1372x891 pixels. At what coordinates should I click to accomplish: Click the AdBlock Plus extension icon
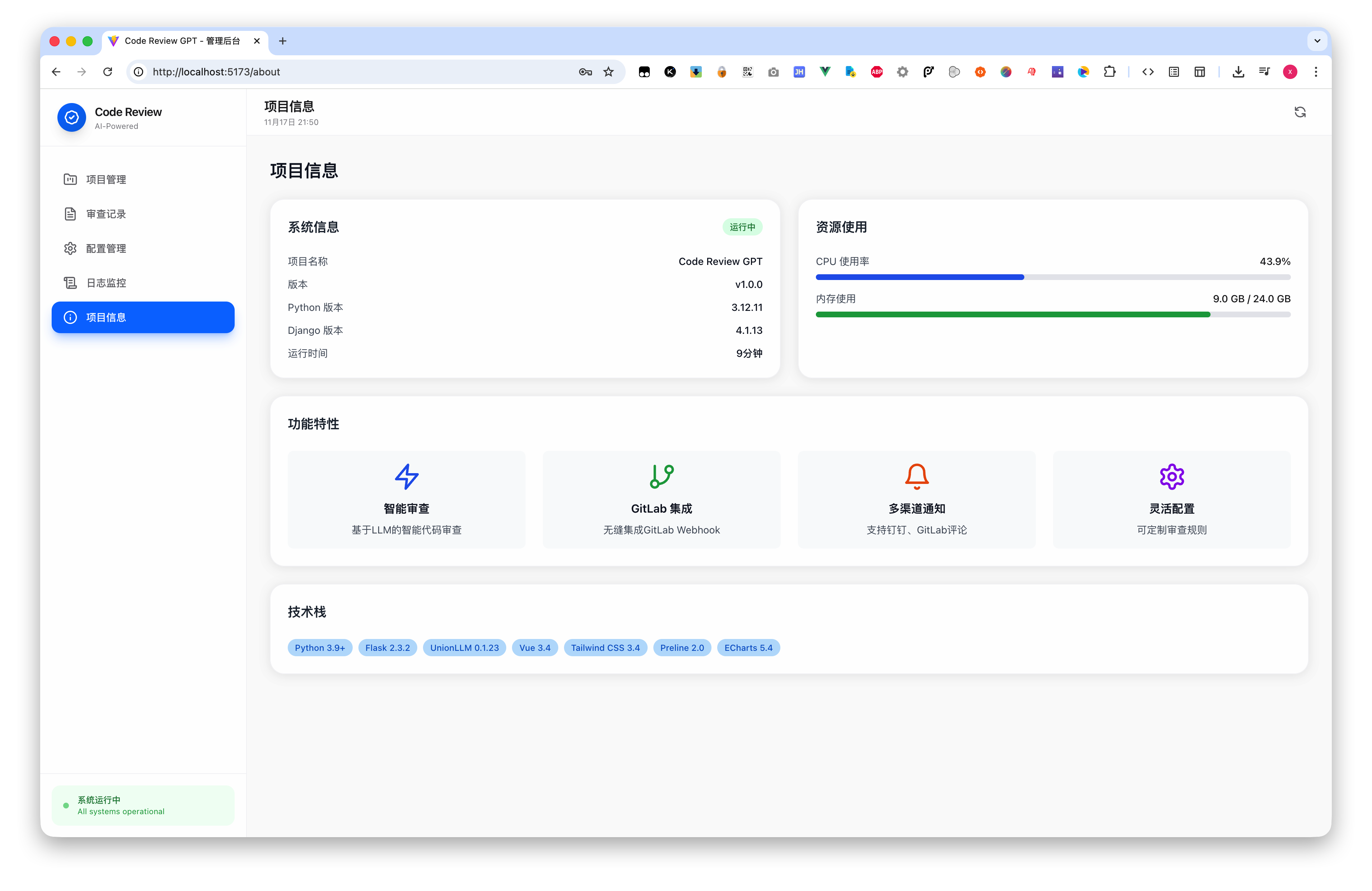[x=876, y=72]
